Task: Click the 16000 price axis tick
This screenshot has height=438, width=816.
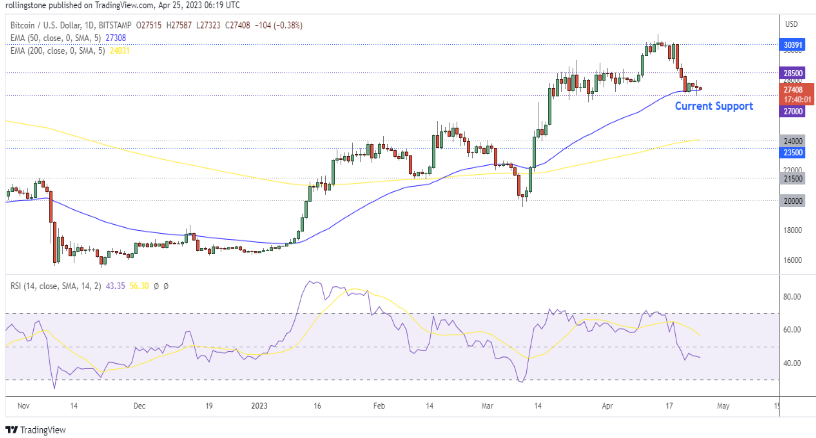Action: 793,260
